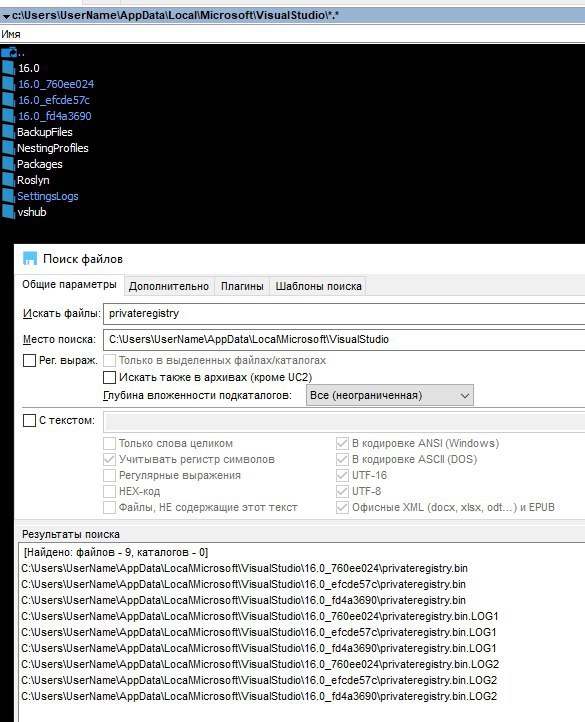Select result 16.0_760ee024\privateregistry.bin.LOG2

[x=260, y=664]
